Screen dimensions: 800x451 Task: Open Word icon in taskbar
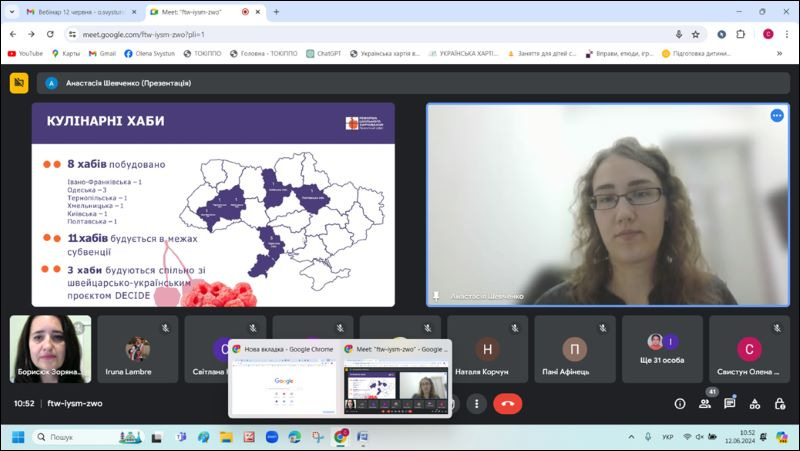(362, 437)
